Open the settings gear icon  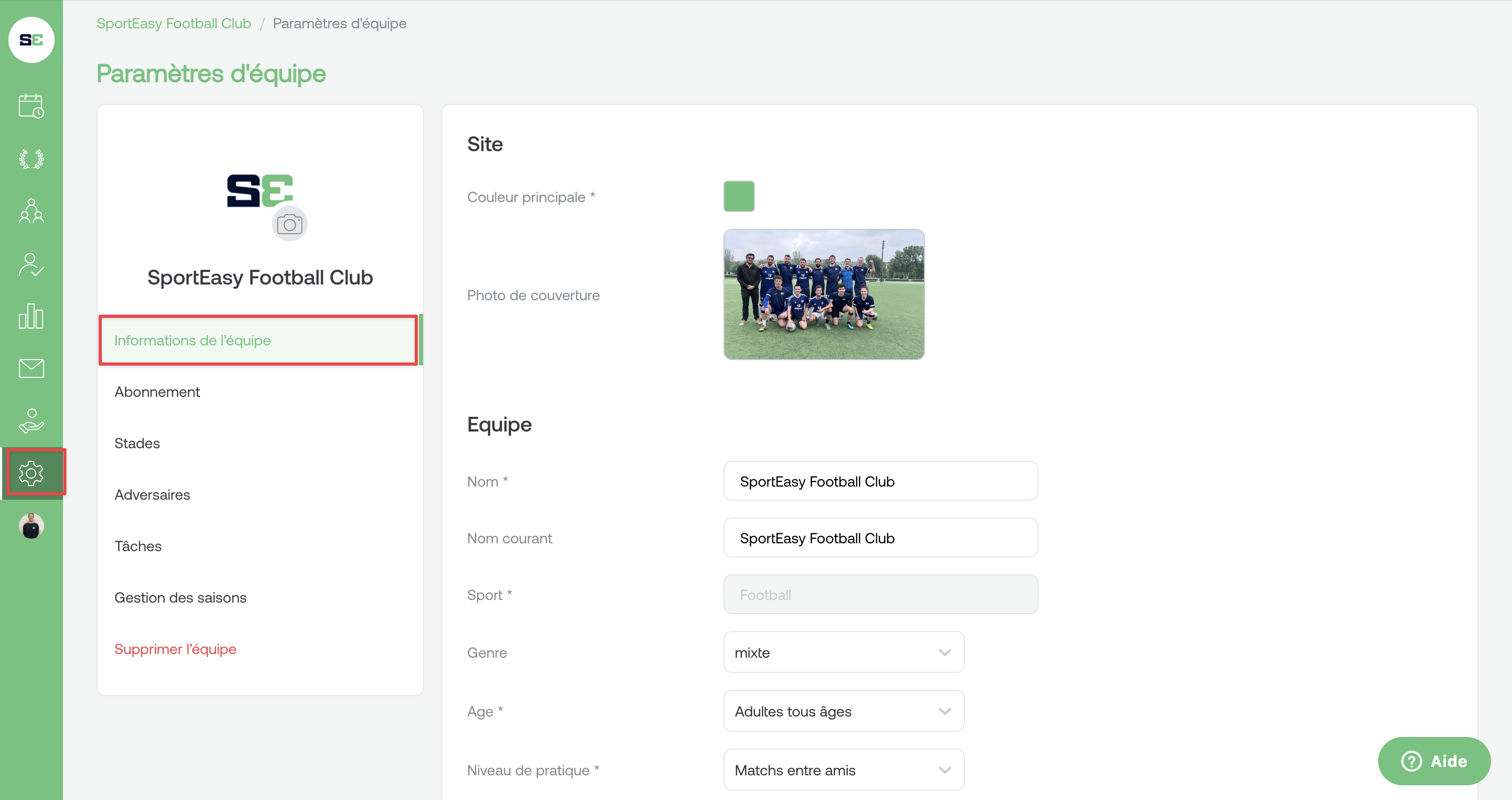coord(31,473)
